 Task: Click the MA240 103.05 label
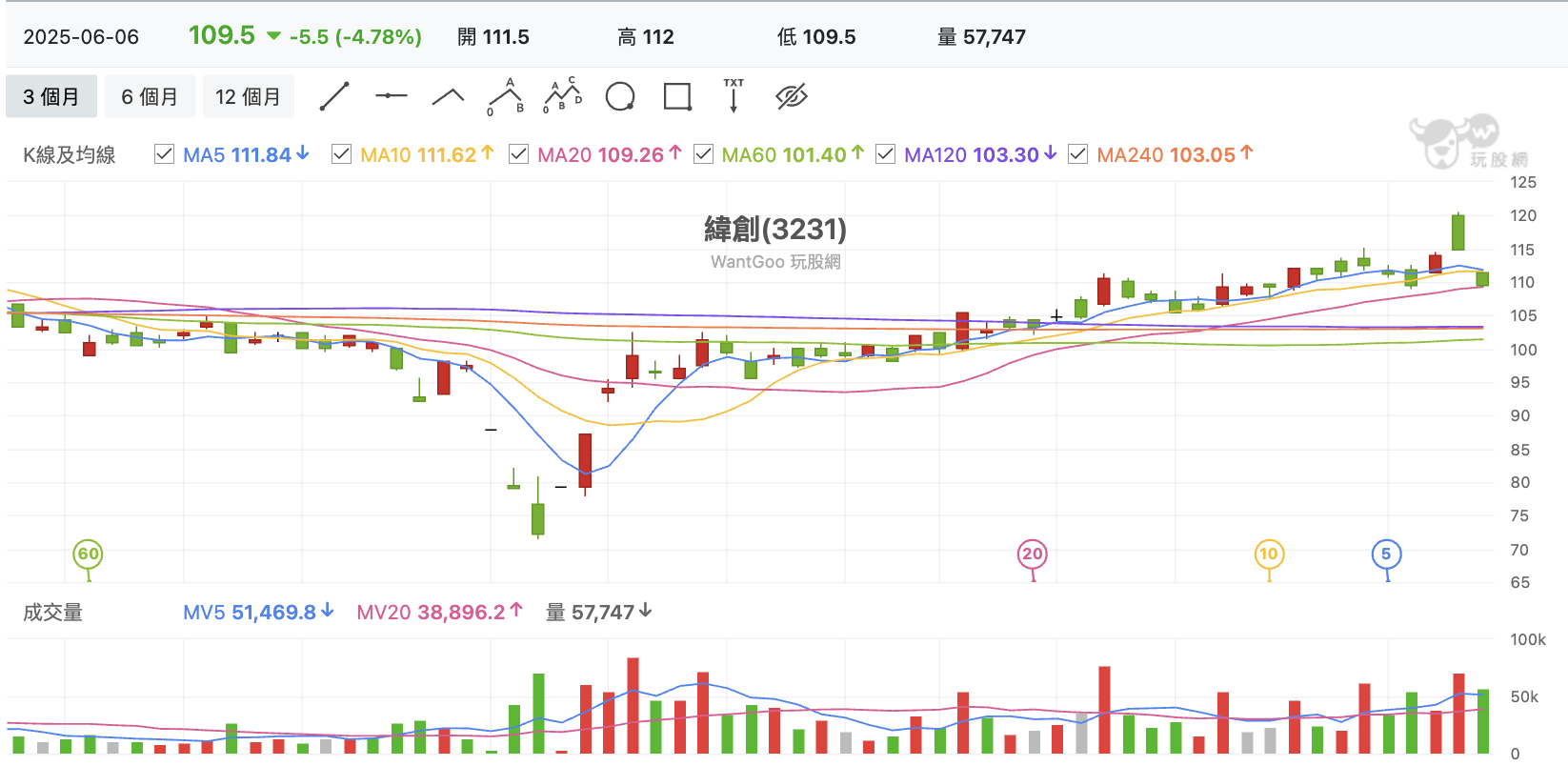(x=1175, y=154)
